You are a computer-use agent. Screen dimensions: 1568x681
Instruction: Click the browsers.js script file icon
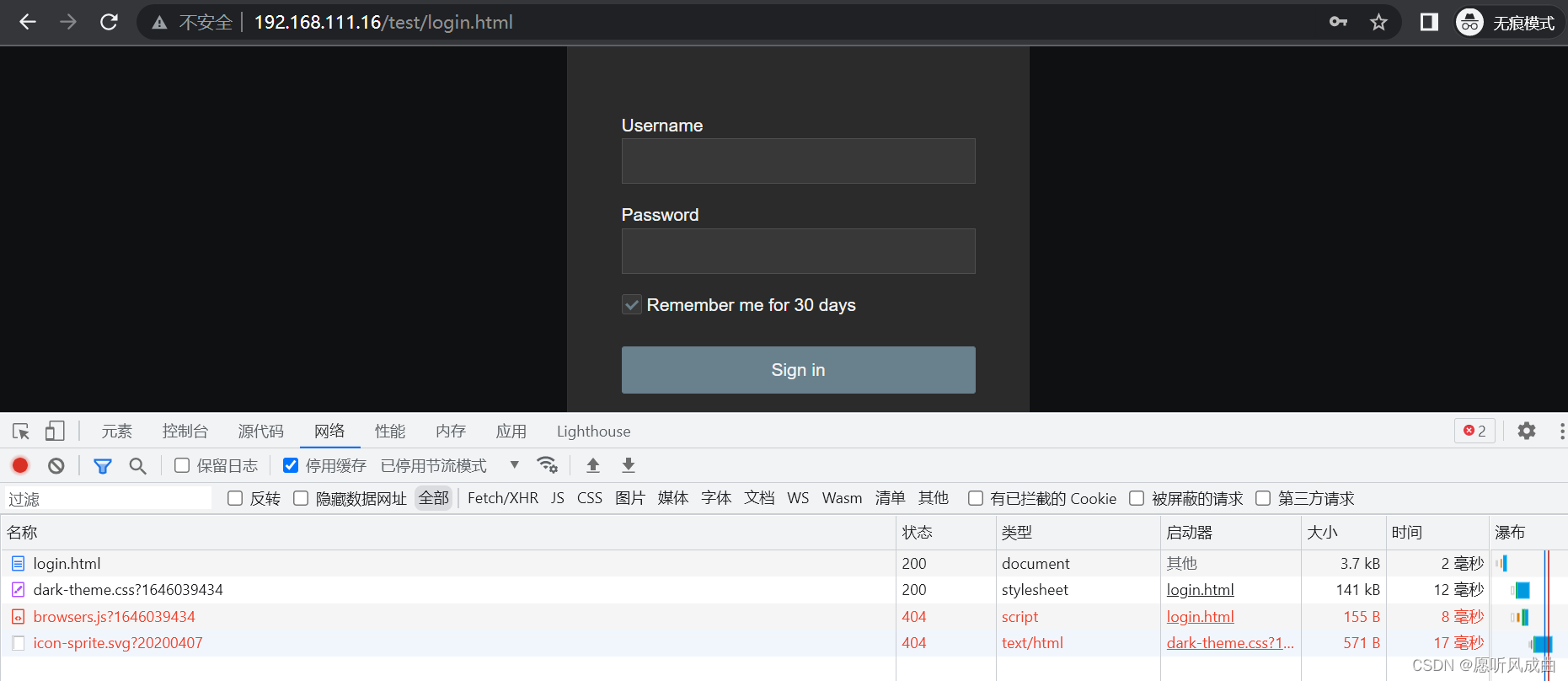coord(19,617)
